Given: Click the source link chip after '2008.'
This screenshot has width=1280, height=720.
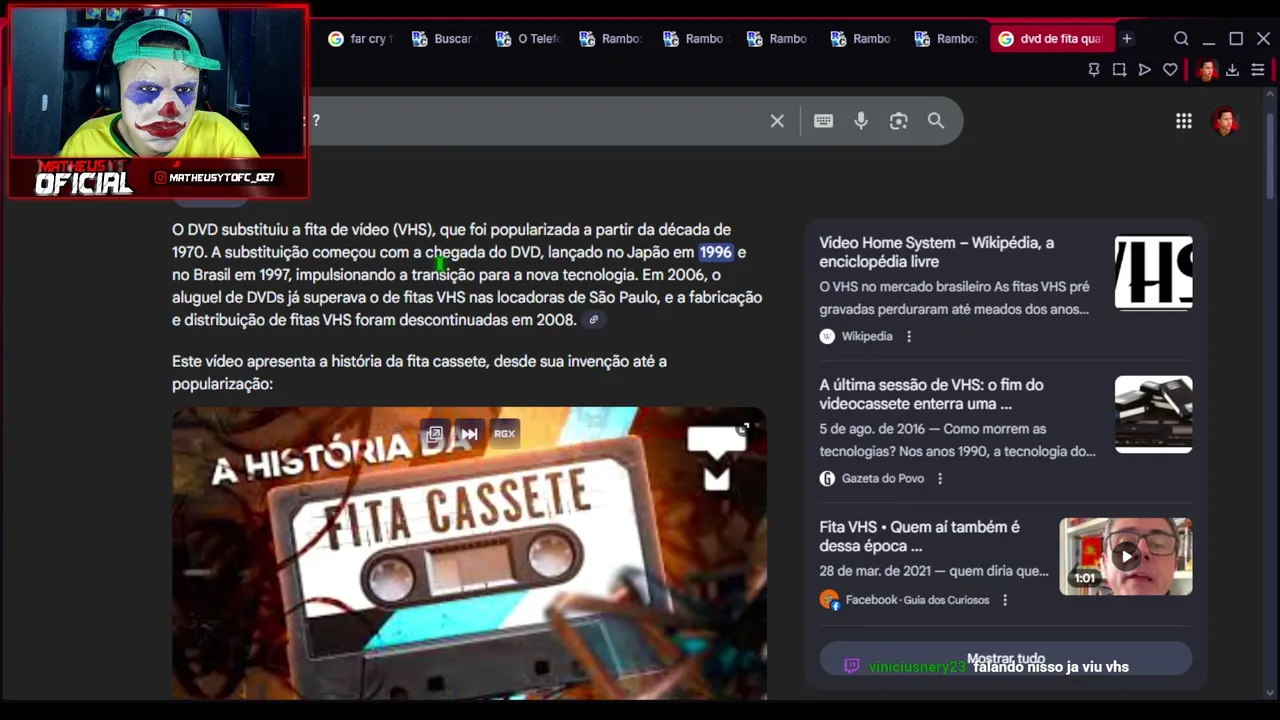Looking at the screenshot, I should (594, 320).
